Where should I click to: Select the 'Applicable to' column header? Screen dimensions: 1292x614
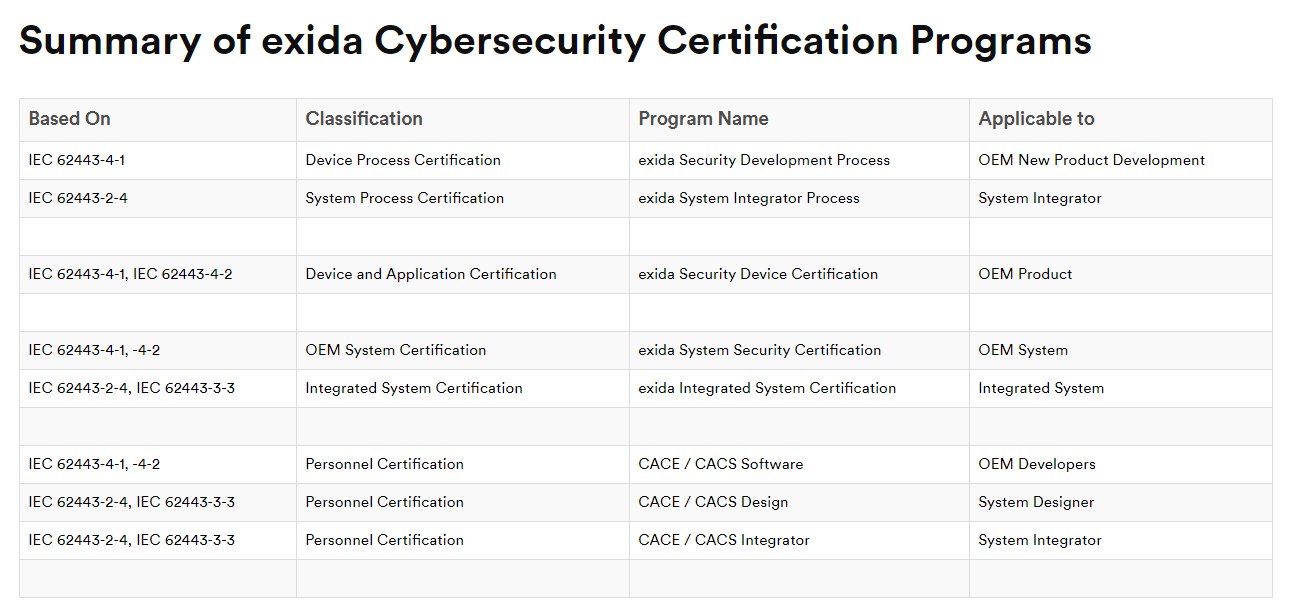tap(1121, 119)
